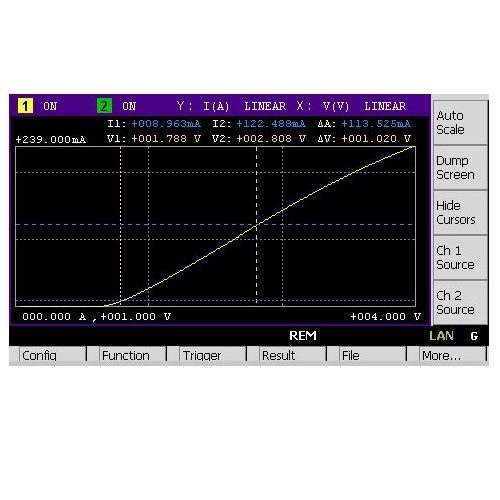Click the Auto Scale softkey
The height and width of the screenshot is (500, 500).
point(460,123)
